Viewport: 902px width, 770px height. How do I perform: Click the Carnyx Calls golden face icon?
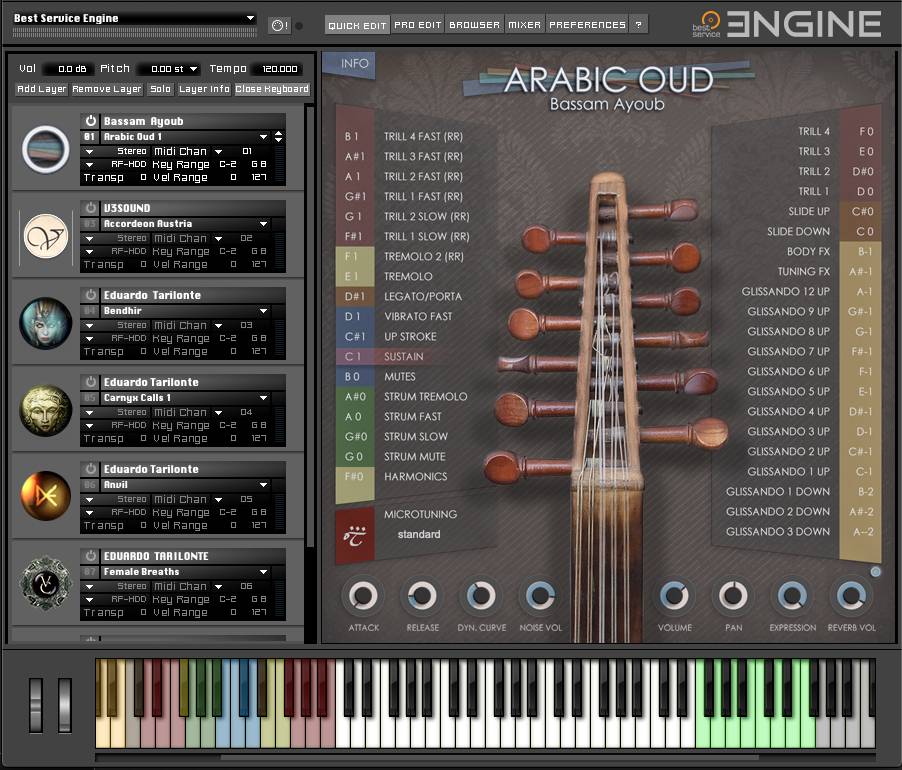pos(46,409)
